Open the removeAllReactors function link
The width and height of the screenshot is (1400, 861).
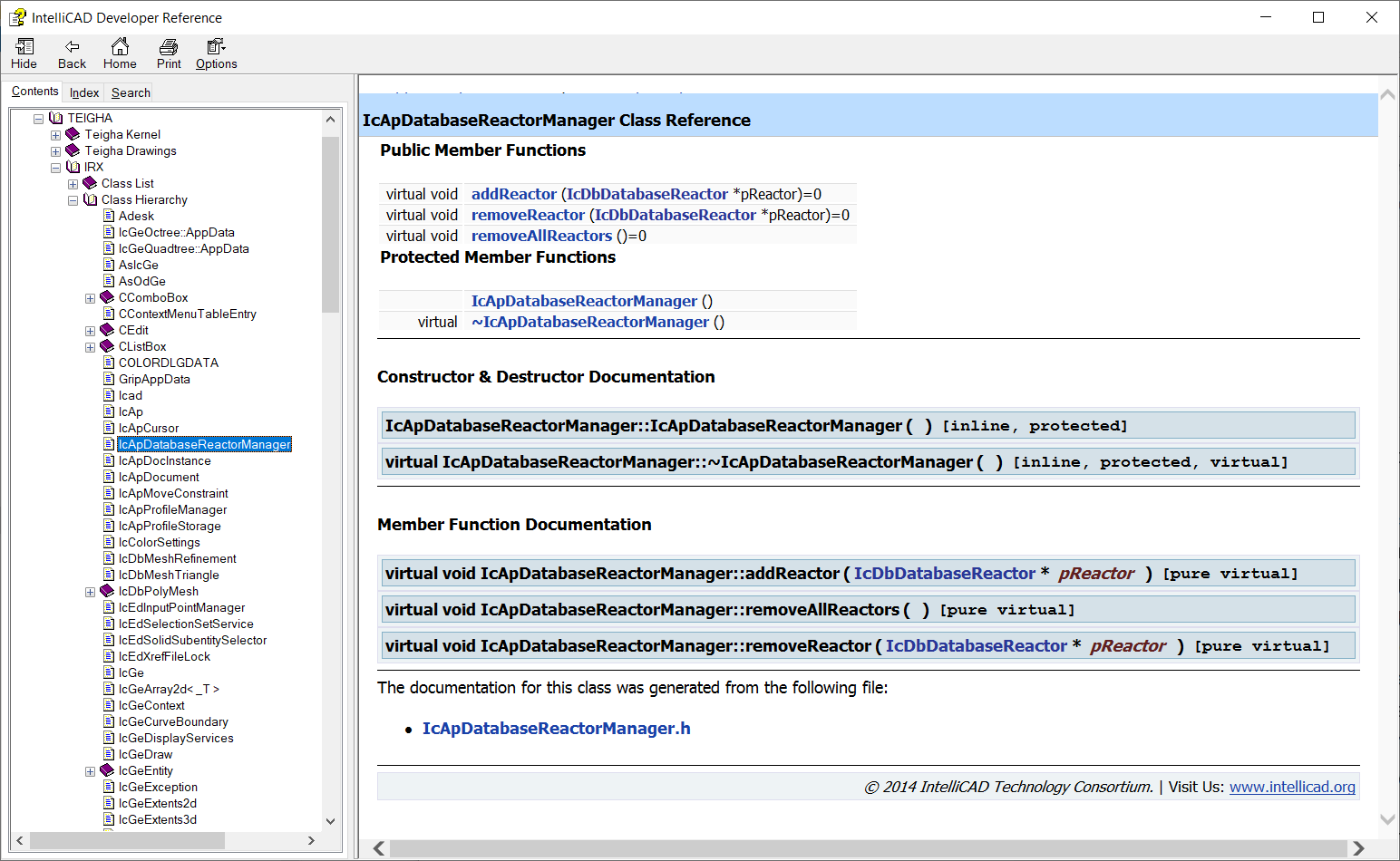coord(541,236)
